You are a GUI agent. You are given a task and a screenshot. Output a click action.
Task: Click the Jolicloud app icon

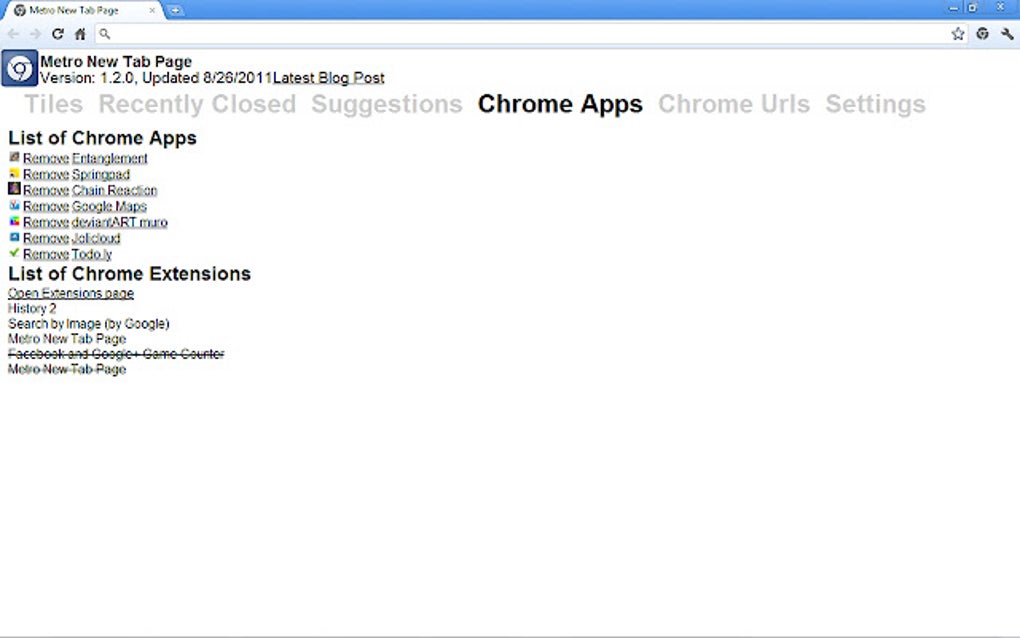coord(13,237)
